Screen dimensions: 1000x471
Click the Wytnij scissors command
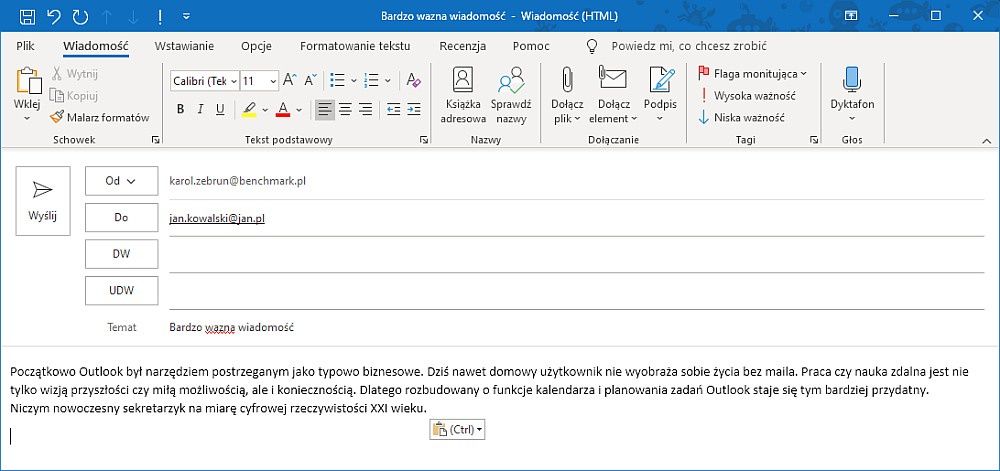pyautogui.click(x=74, y=74)
